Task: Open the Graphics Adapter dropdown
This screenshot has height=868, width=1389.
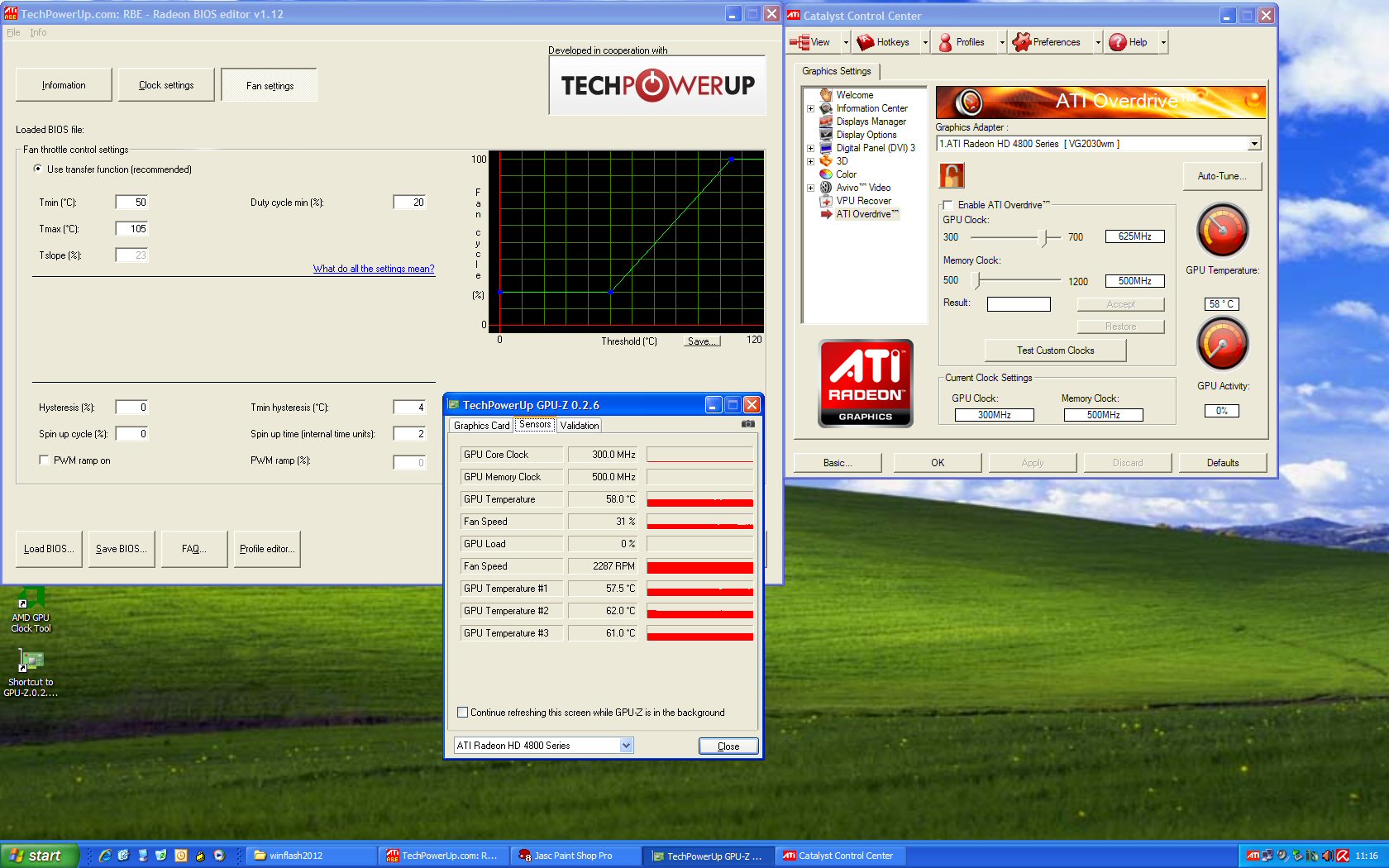Action: (x=1253, y=144)
